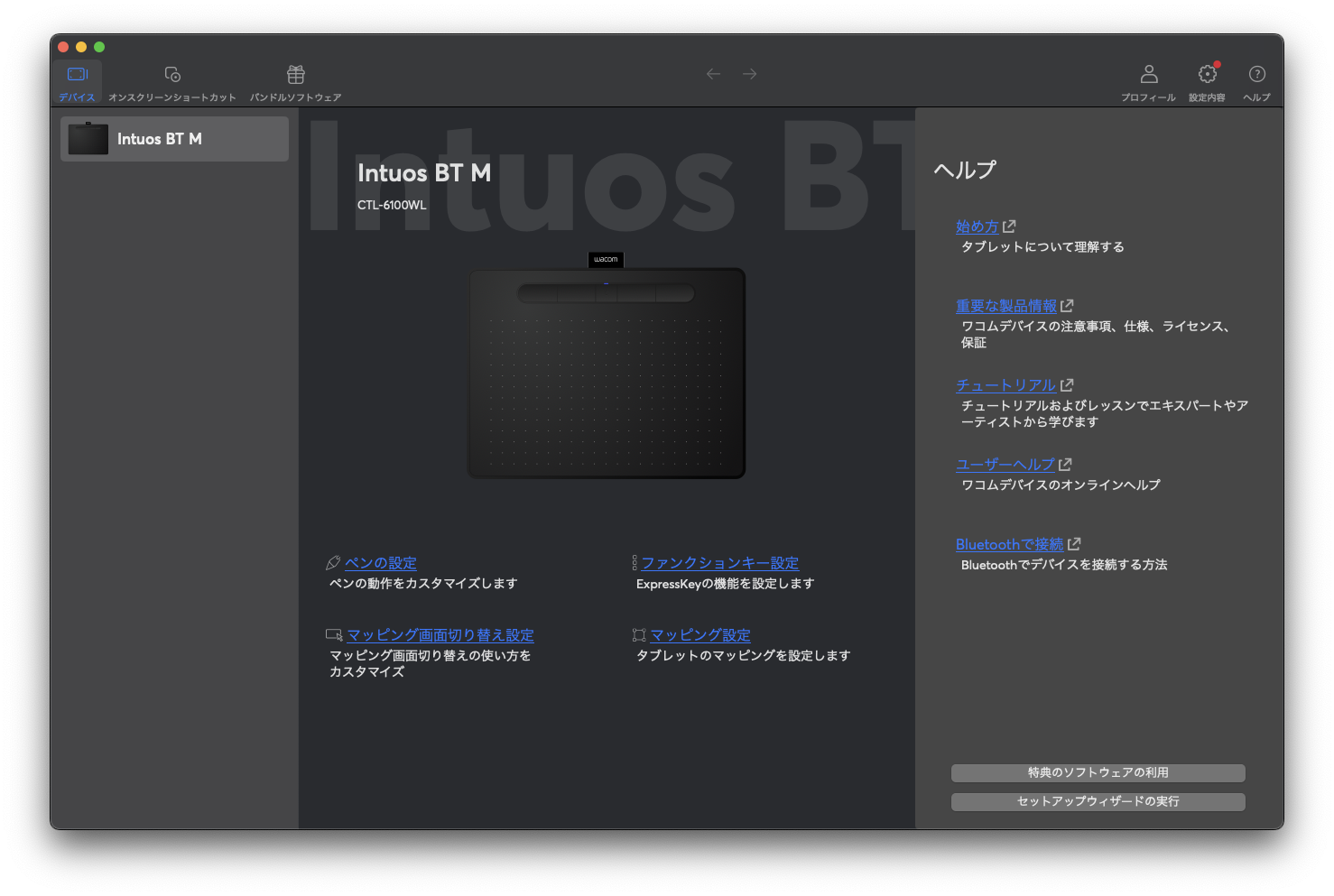Open the オンスクリーンショートカット toolbar icon
The image size is (1334, 896).
point(172,75)
